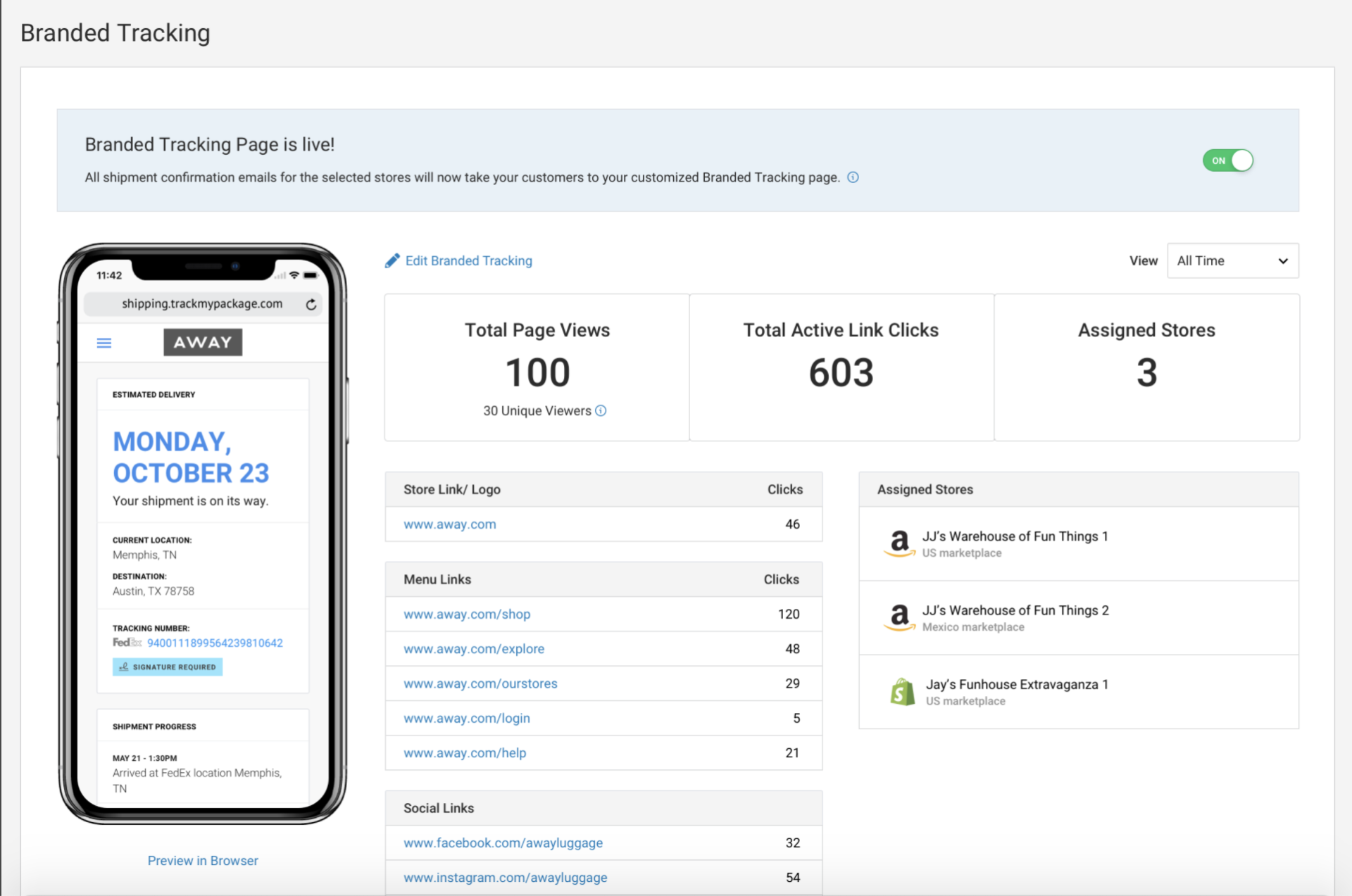
Task: Click the Facebook awayluggage social link
Action: 503,843
